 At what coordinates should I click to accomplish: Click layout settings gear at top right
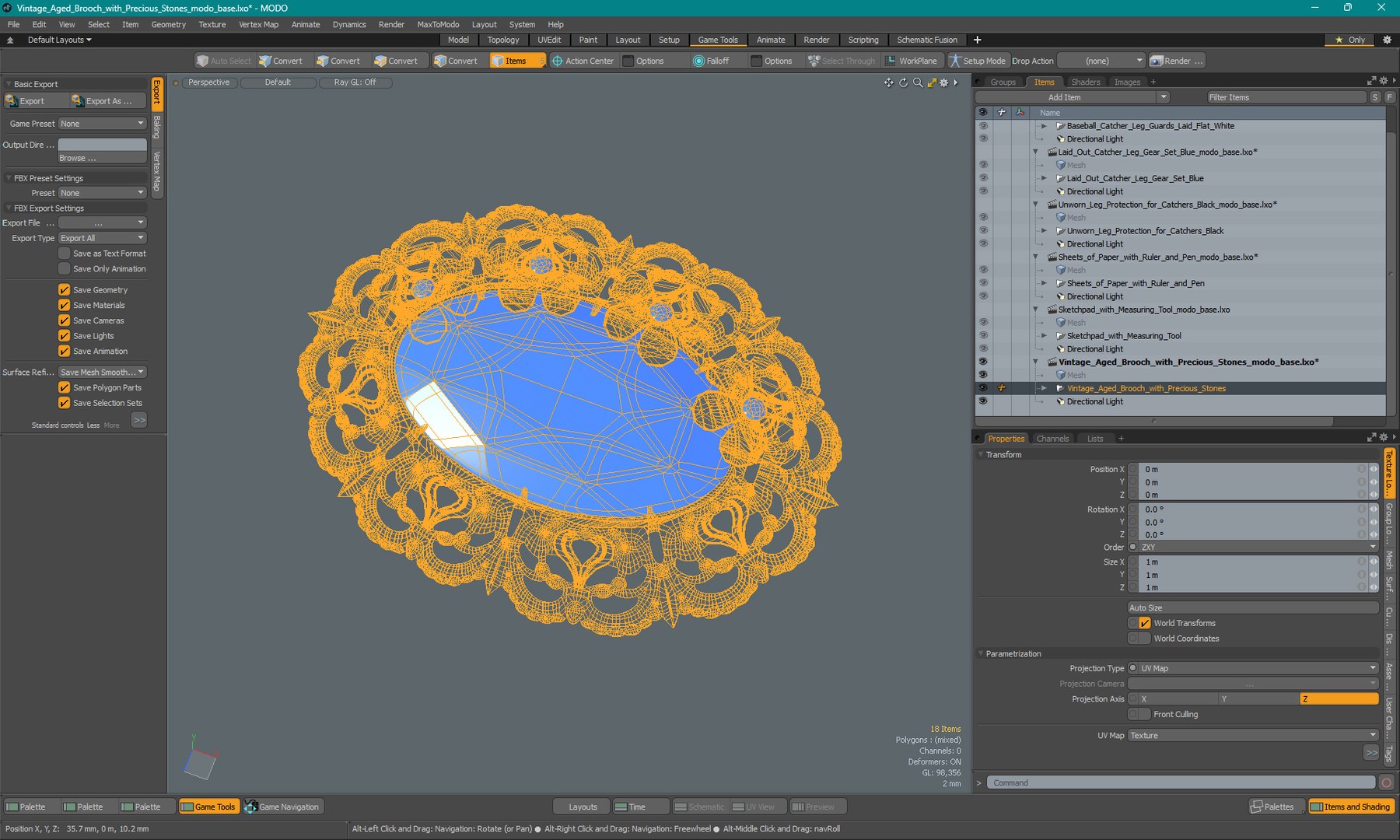pyautogui.click(x=1387, y=40)
